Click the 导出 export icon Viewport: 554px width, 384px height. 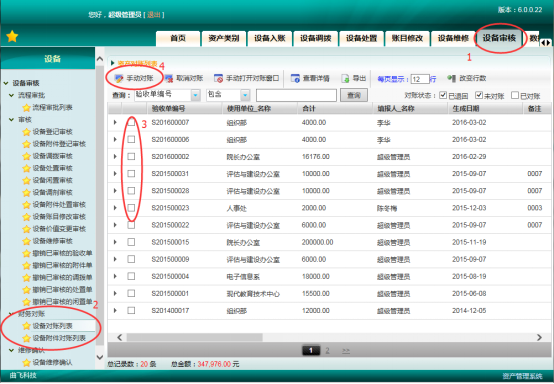tap(345, 78)
